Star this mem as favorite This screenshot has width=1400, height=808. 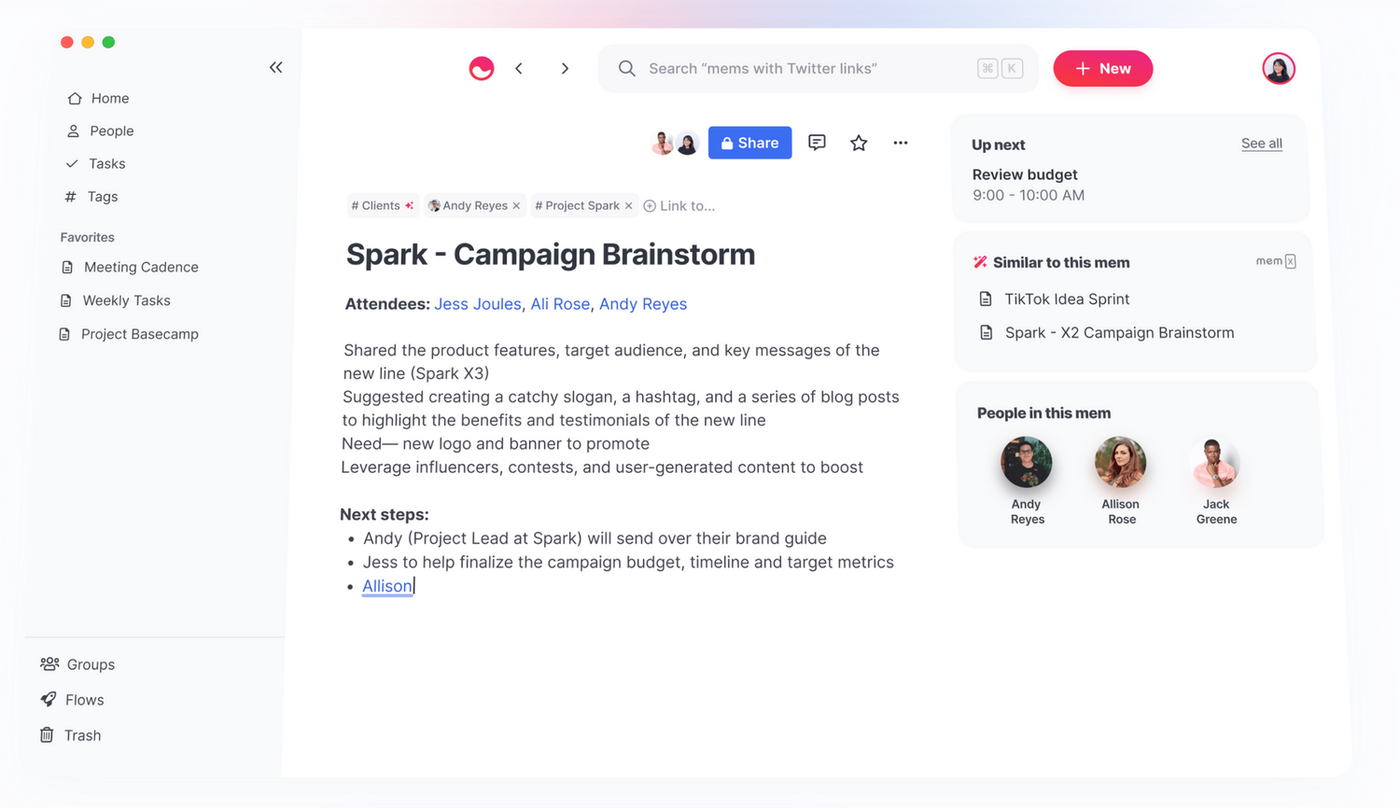859,143
